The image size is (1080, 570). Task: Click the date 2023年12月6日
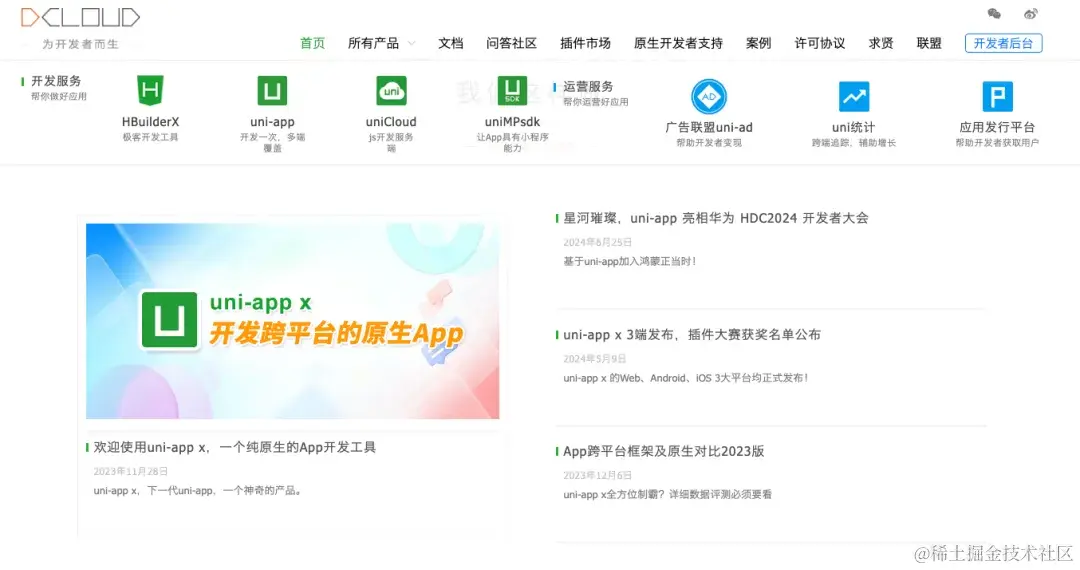tap(597, 476)
